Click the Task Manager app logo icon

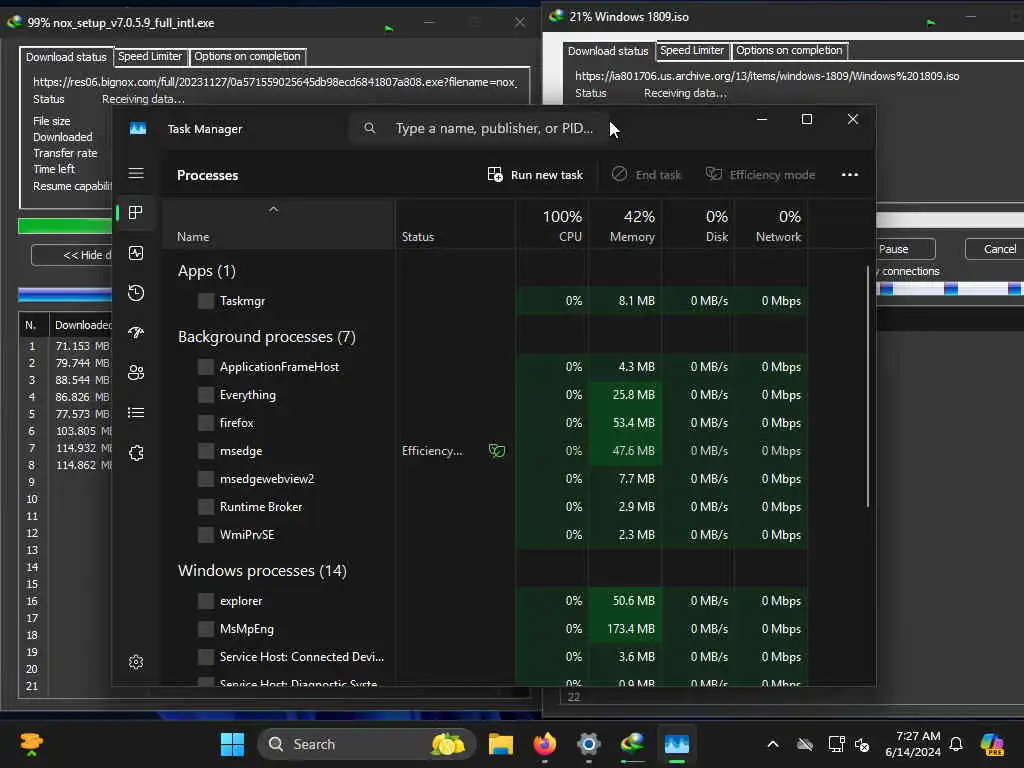click(x=138, y=129)
